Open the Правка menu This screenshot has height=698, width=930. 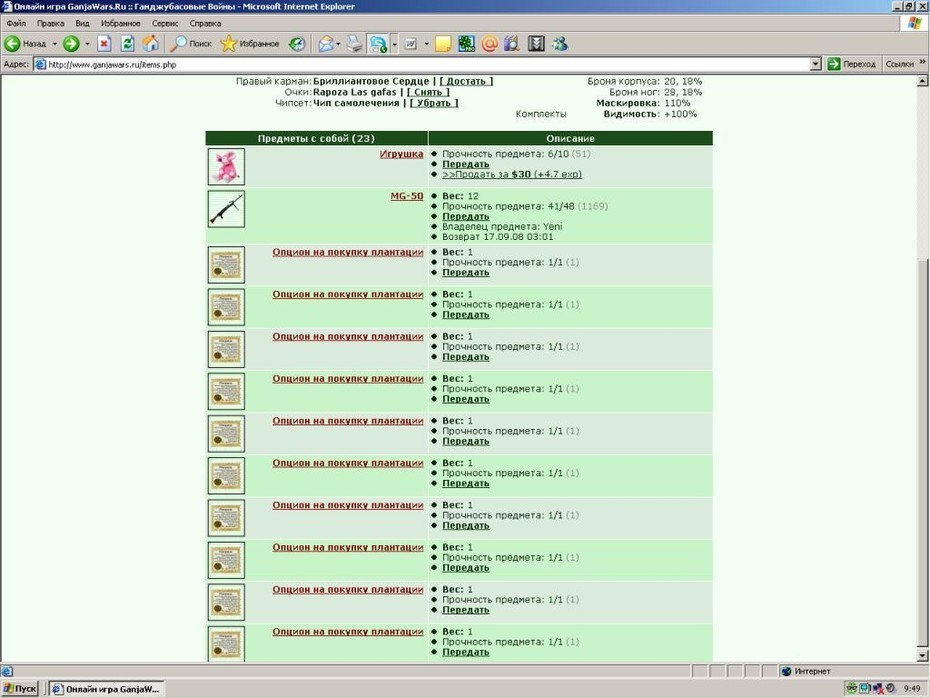pos(50,24)
